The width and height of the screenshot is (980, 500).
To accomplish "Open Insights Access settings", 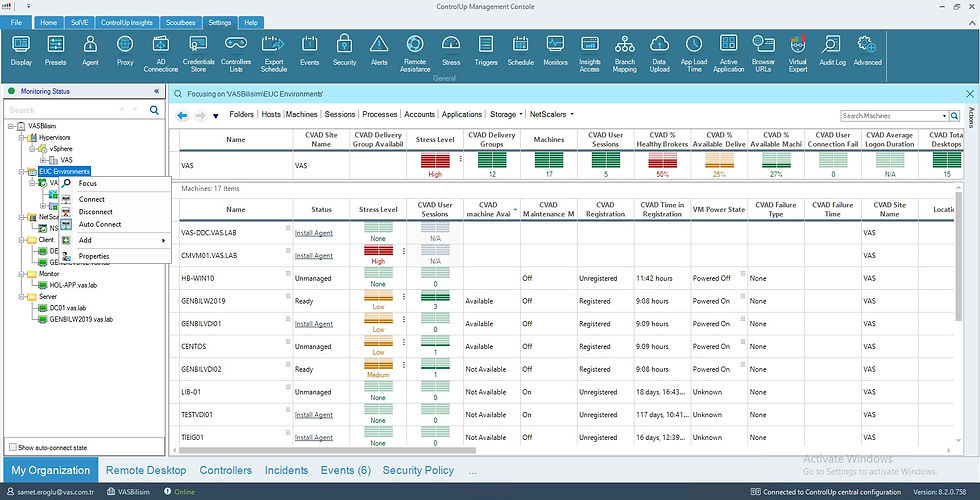I will coord(589,54).
